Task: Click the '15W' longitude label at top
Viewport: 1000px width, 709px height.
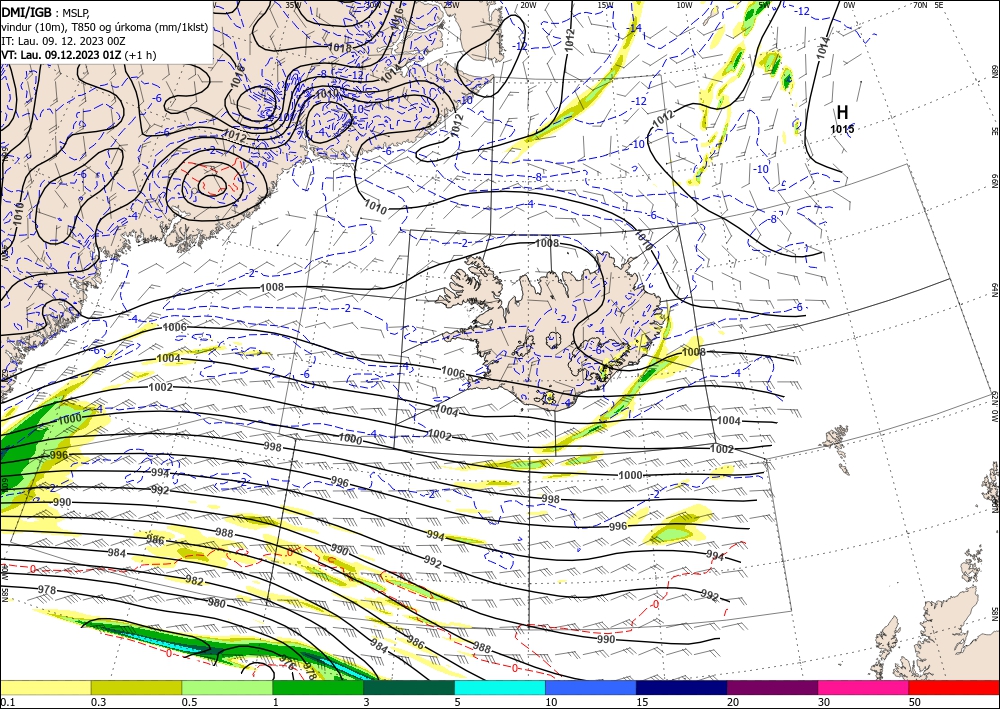Action: [x=605, y=5]
